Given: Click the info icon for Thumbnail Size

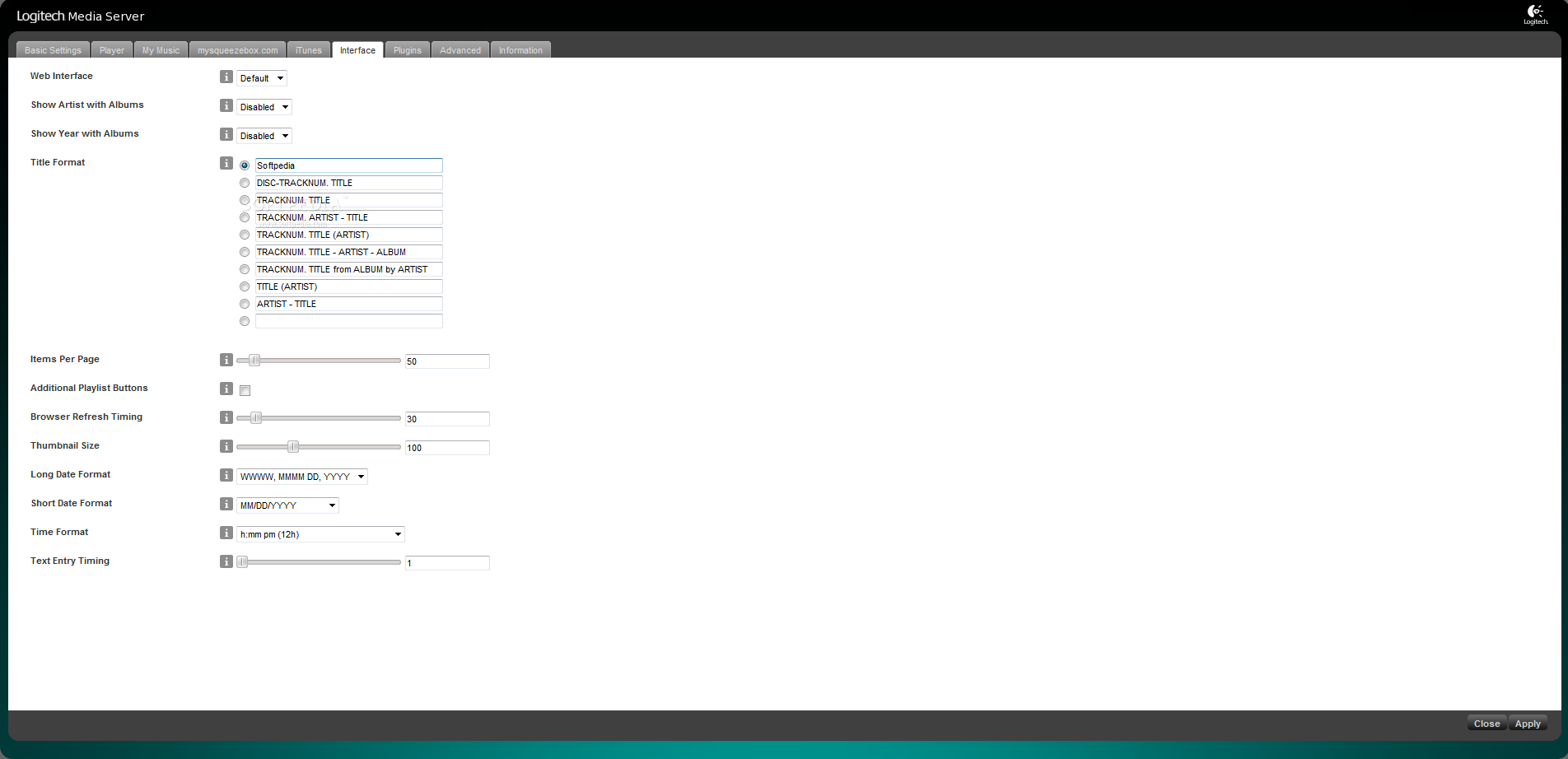Looking at the screenshot, I should pyautogui.click(x=226, y=446).
